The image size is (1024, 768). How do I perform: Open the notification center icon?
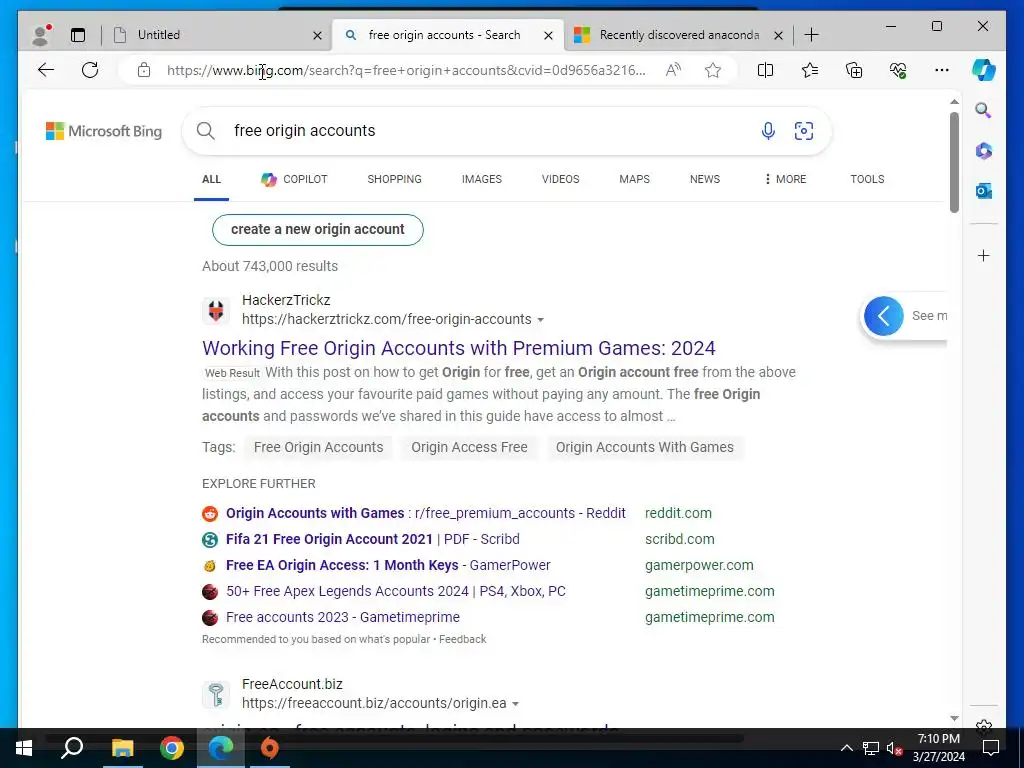point(991,748)
